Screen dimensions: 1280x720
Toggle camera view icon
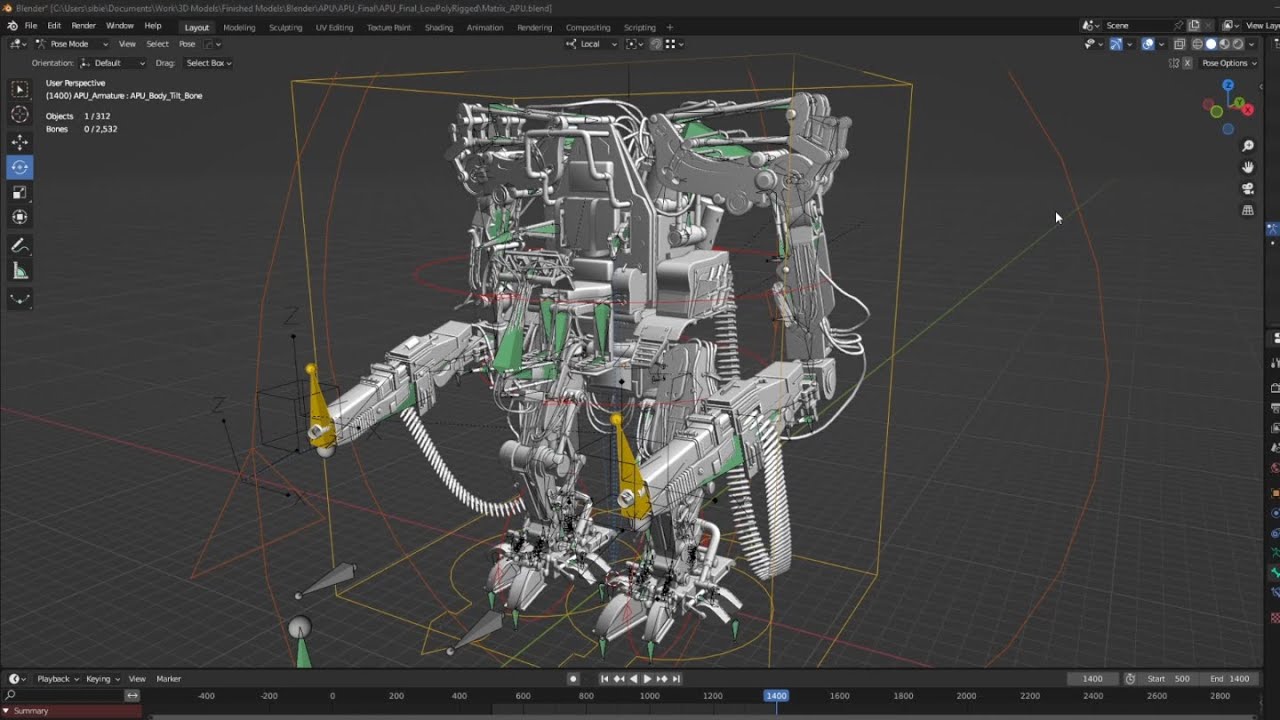tap(1248, 188)
